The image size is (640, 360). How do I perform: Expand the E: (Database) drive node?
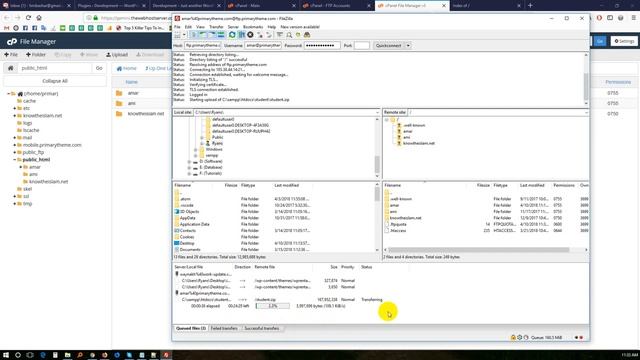click(189, 167)
